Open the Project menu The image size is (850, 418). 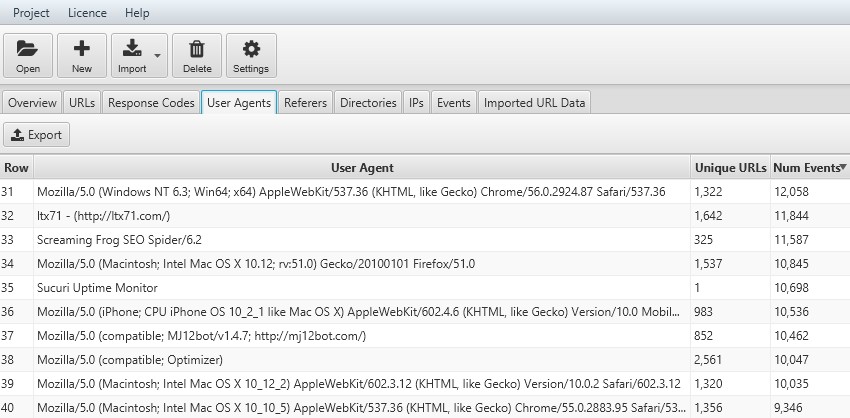coord(31,13)
